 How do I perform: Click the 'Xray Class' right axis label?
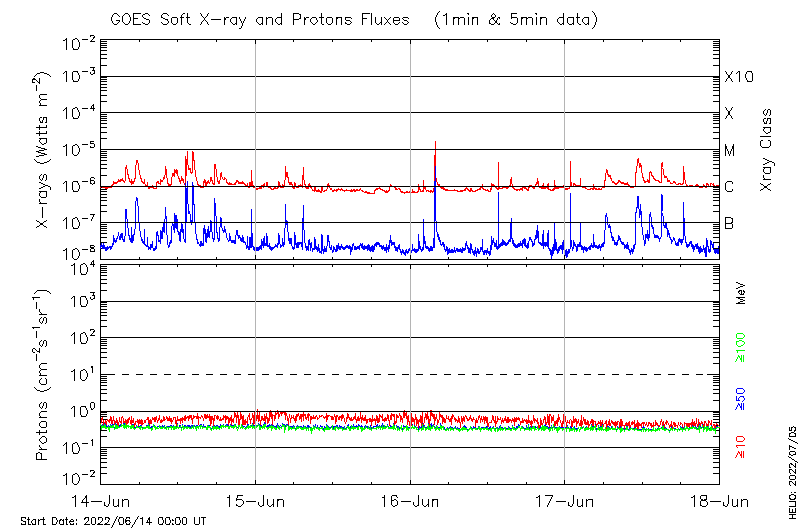(x=766, y=150)
